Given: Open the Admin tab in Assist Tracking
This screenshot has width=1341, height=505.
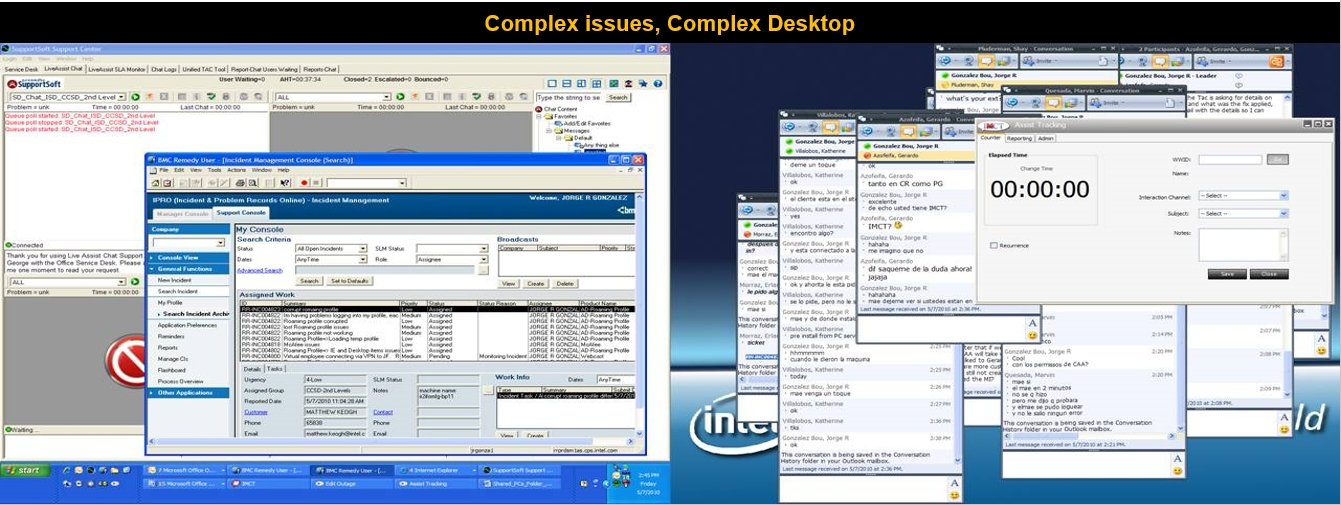Looking at the screenshot, I should click(x=1046, y=138).
